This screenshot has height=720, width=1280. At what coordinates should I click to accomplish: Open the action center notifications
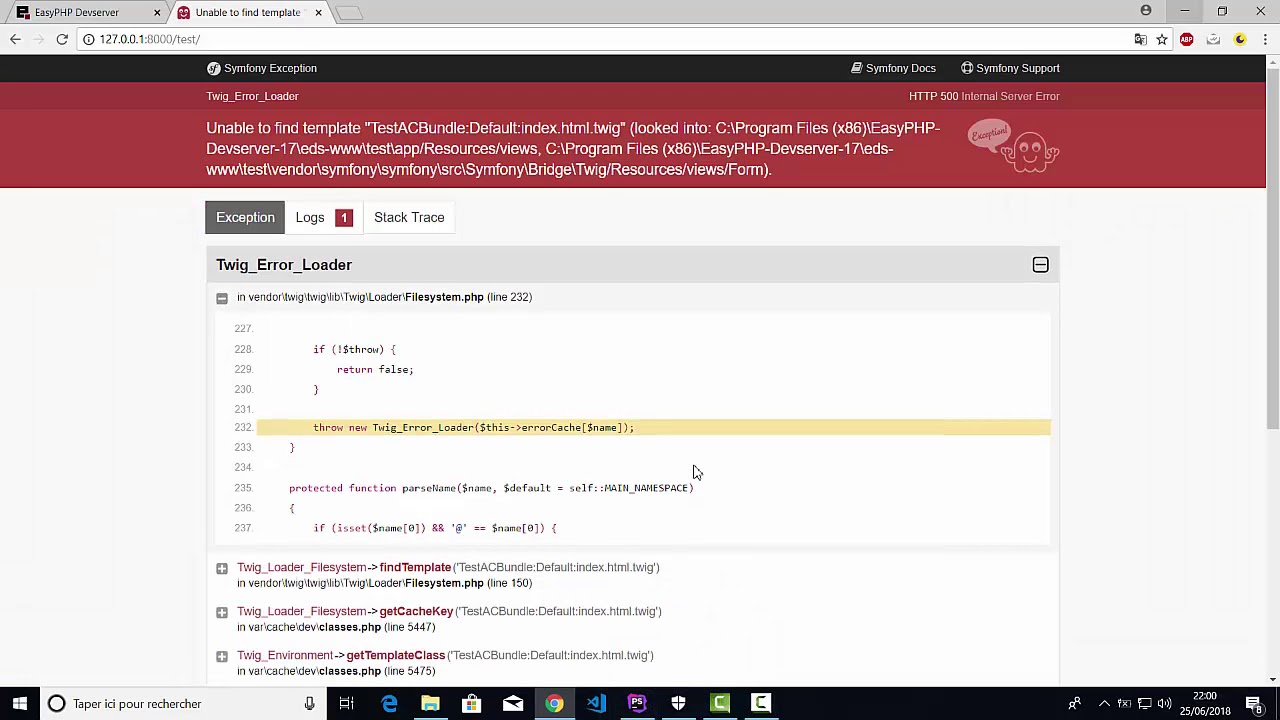(1253, 704)
